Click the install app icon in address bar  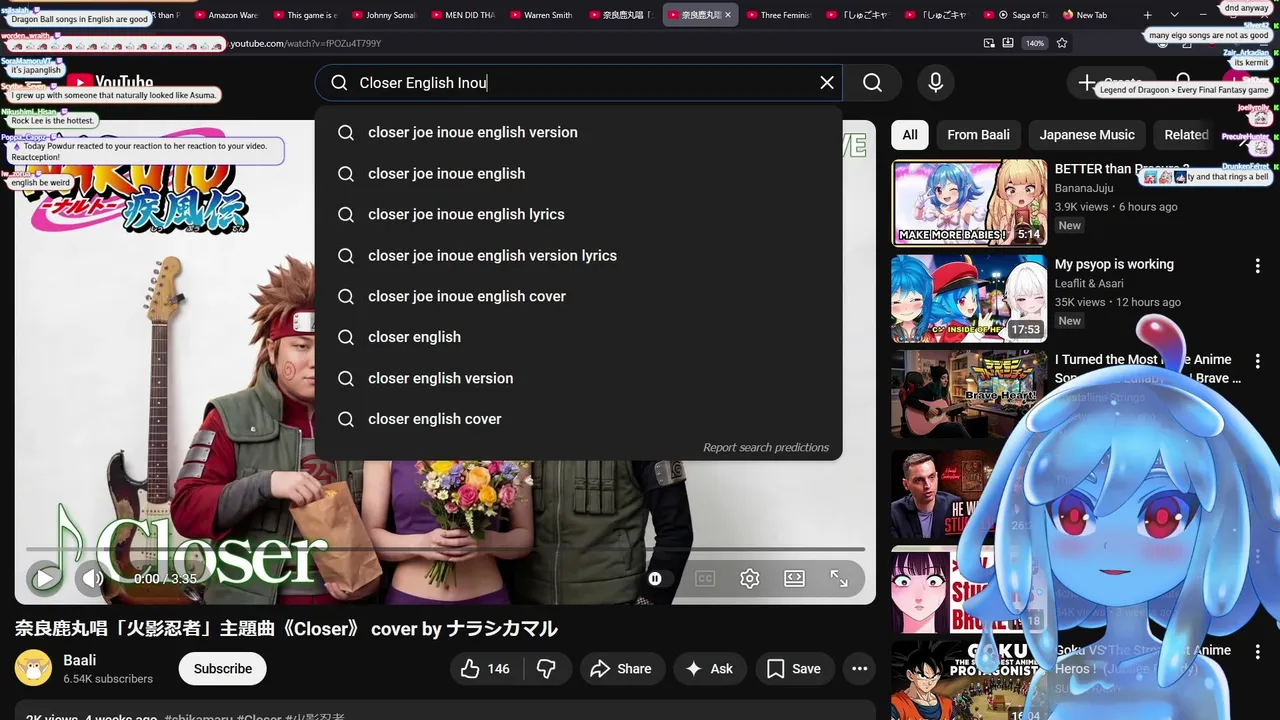(x=1008, y=43)
